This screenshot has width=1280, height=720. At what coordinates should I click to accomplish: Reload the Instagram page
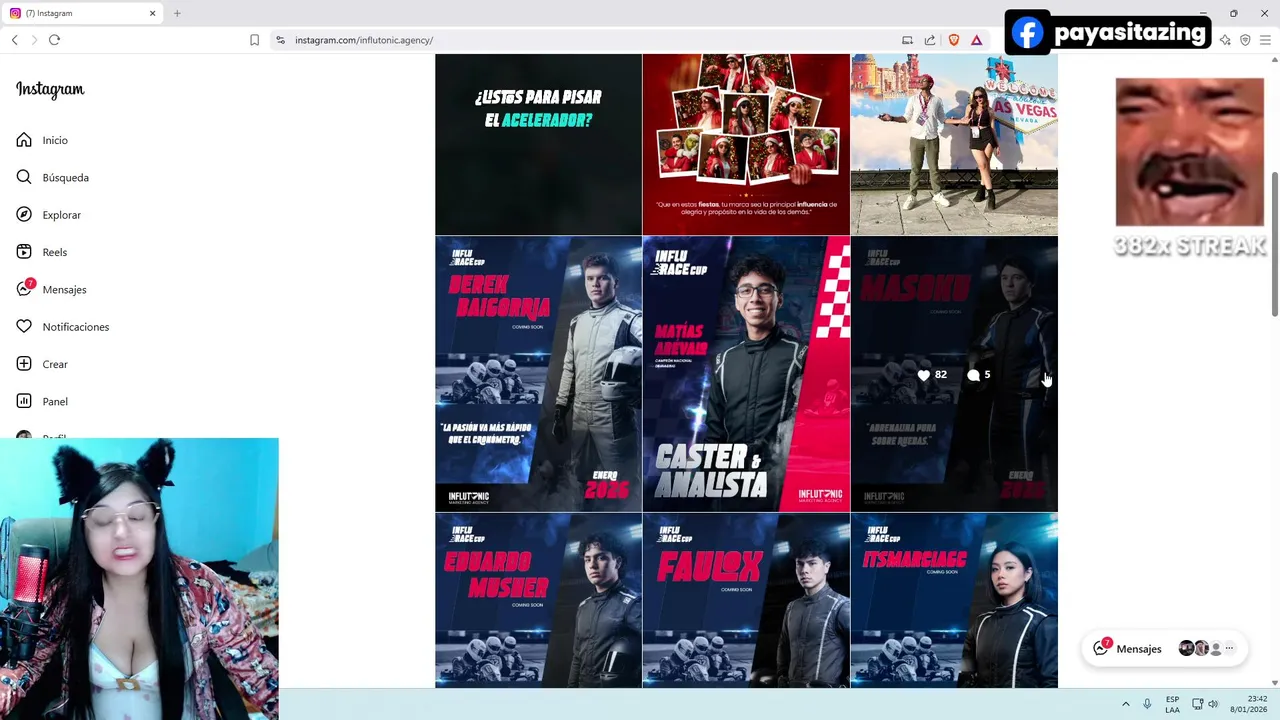pos(54,40)
